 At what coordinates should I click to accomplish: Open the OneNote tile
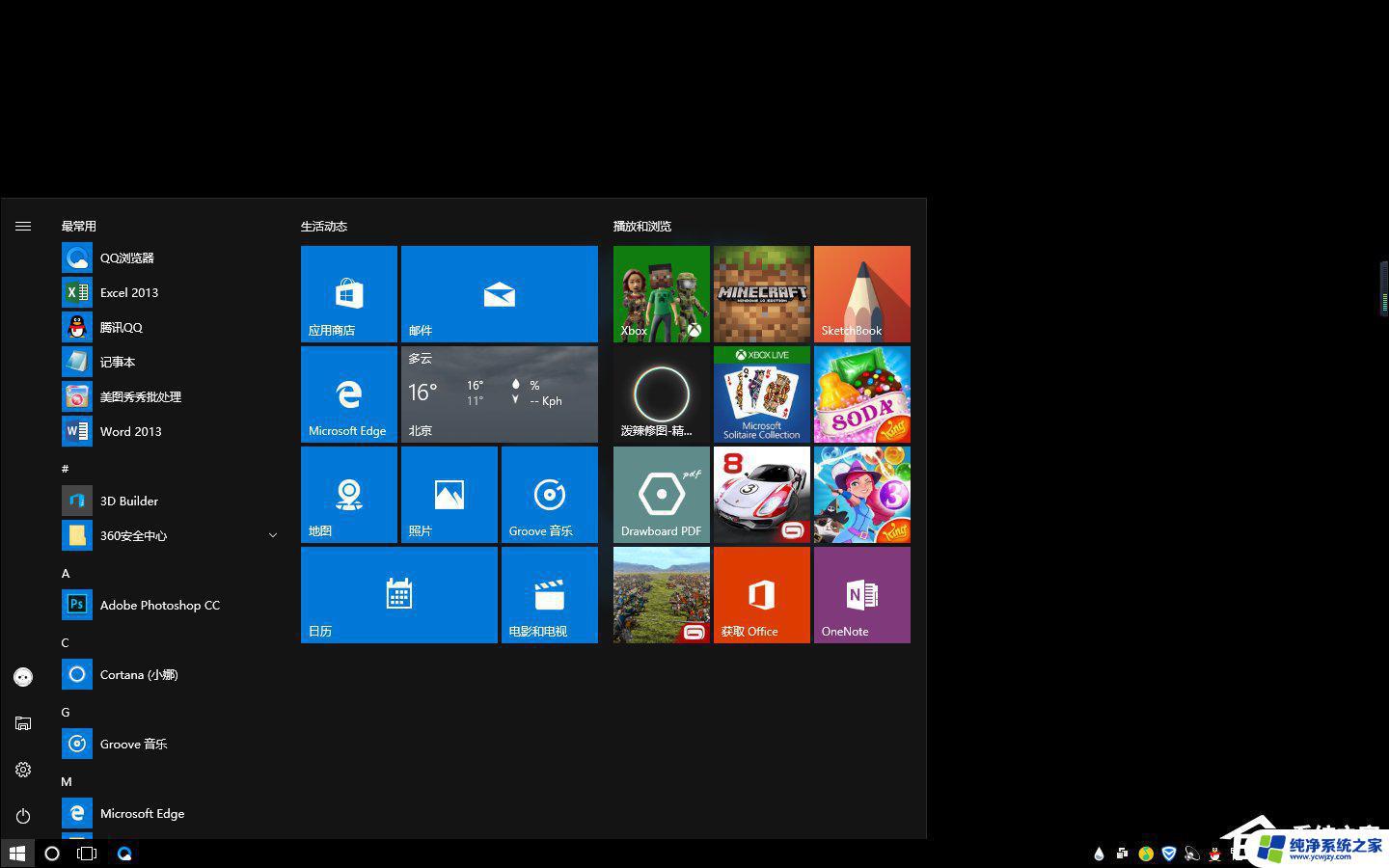tap(862, 595)
